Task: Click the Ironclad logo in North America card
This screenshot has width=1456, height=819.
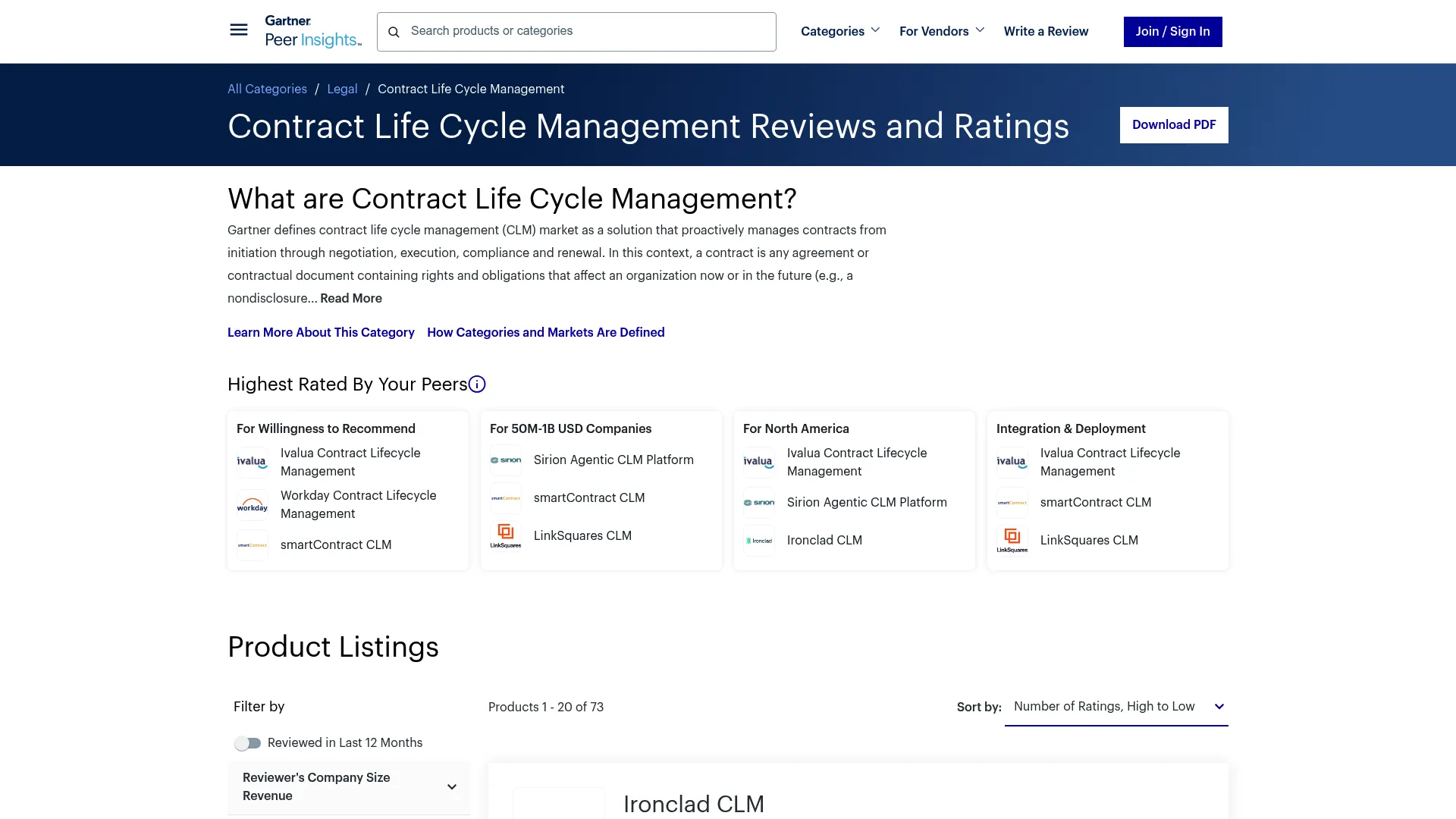Action: click(759, 541)
